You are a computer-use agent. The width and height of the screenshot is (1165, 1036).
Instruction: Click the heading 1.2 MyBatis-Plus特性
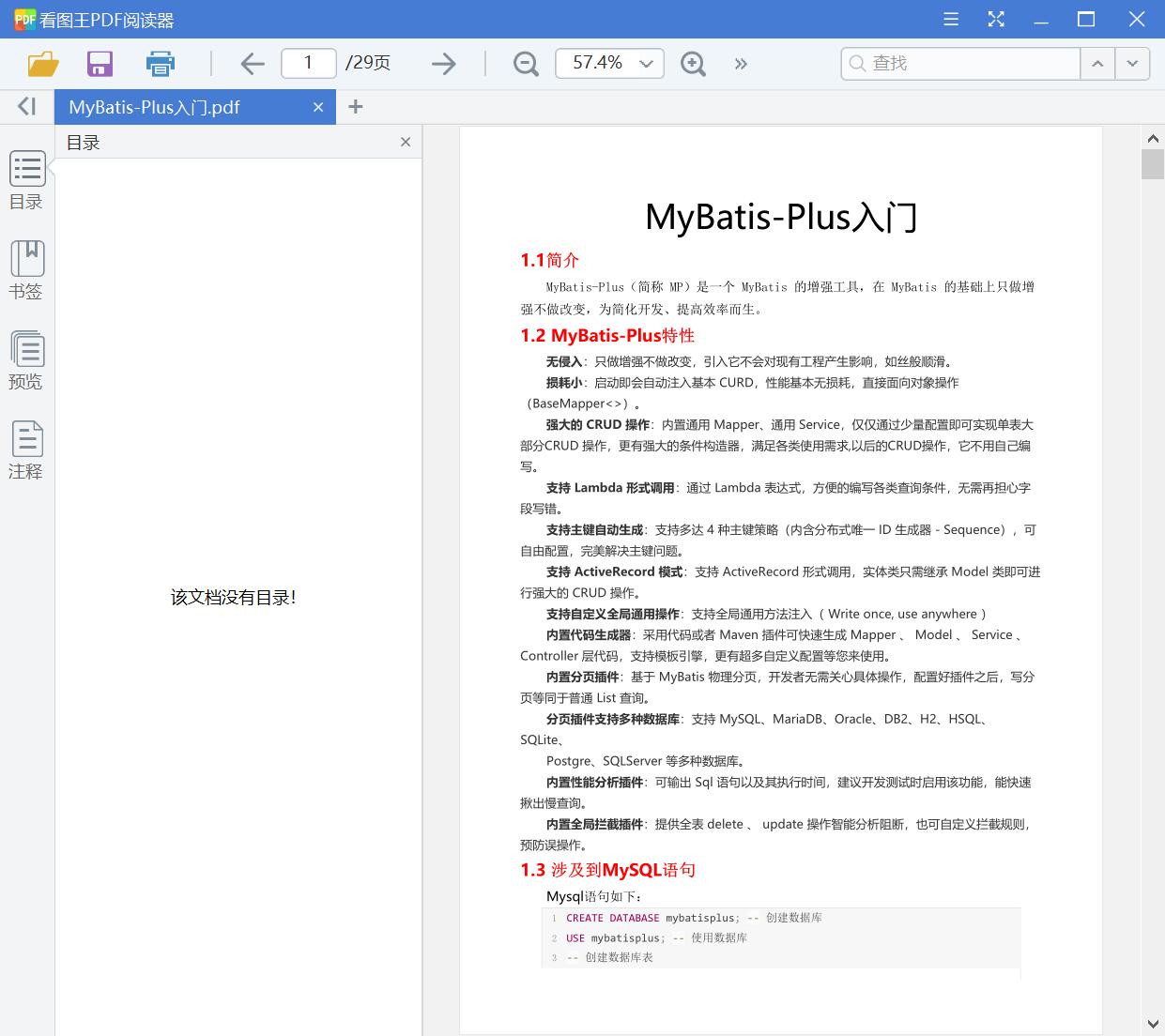click(607, 335)
